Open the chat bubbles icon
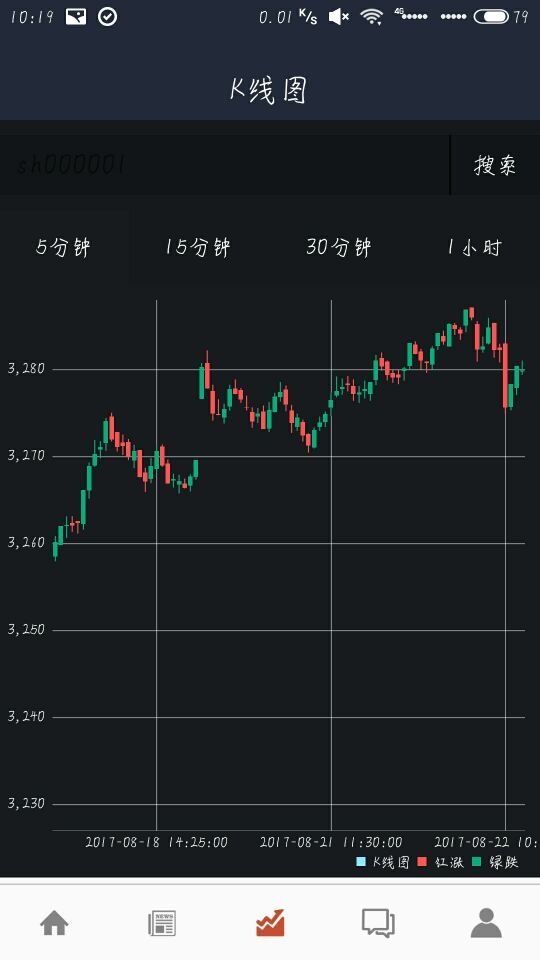Screen dimensions: 540x960 [x=378, y=923]
